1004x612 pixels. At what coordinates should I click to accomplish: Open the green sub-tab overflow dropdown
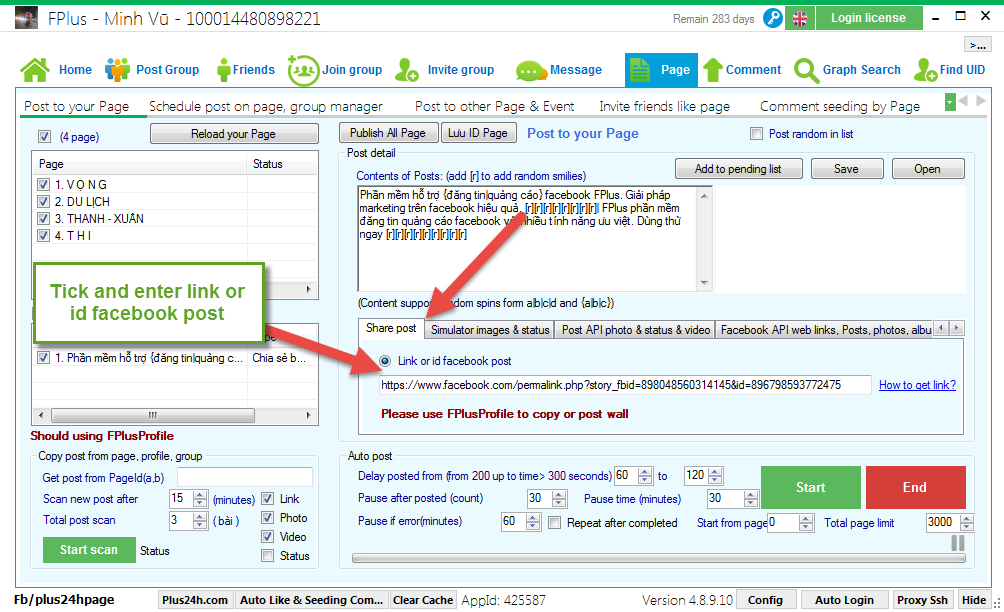pyautogui.click(x=950, y=102)
